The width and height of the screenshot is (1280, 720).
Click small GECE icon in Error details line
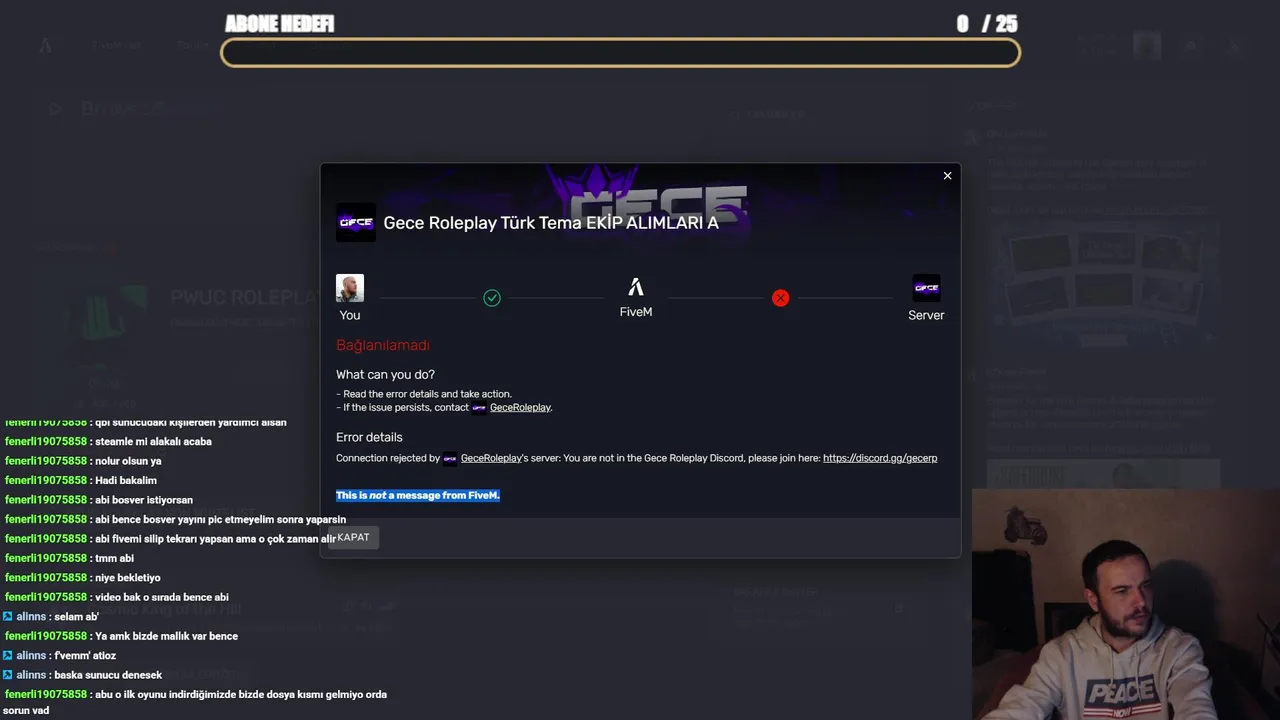pyautogui.click(x=450, y=459)
